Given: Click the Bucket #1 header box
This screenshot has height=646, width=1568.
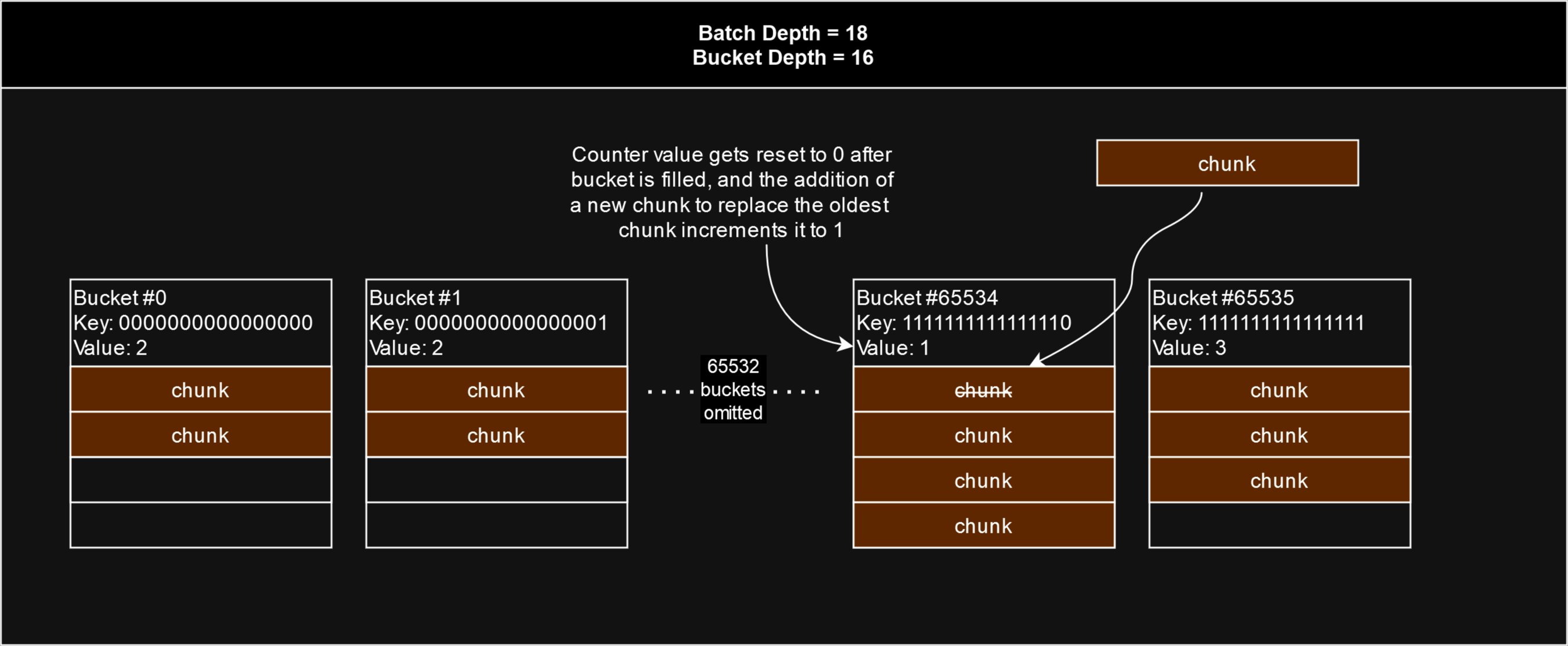Looking at the screenshot, I should point(496,322).
